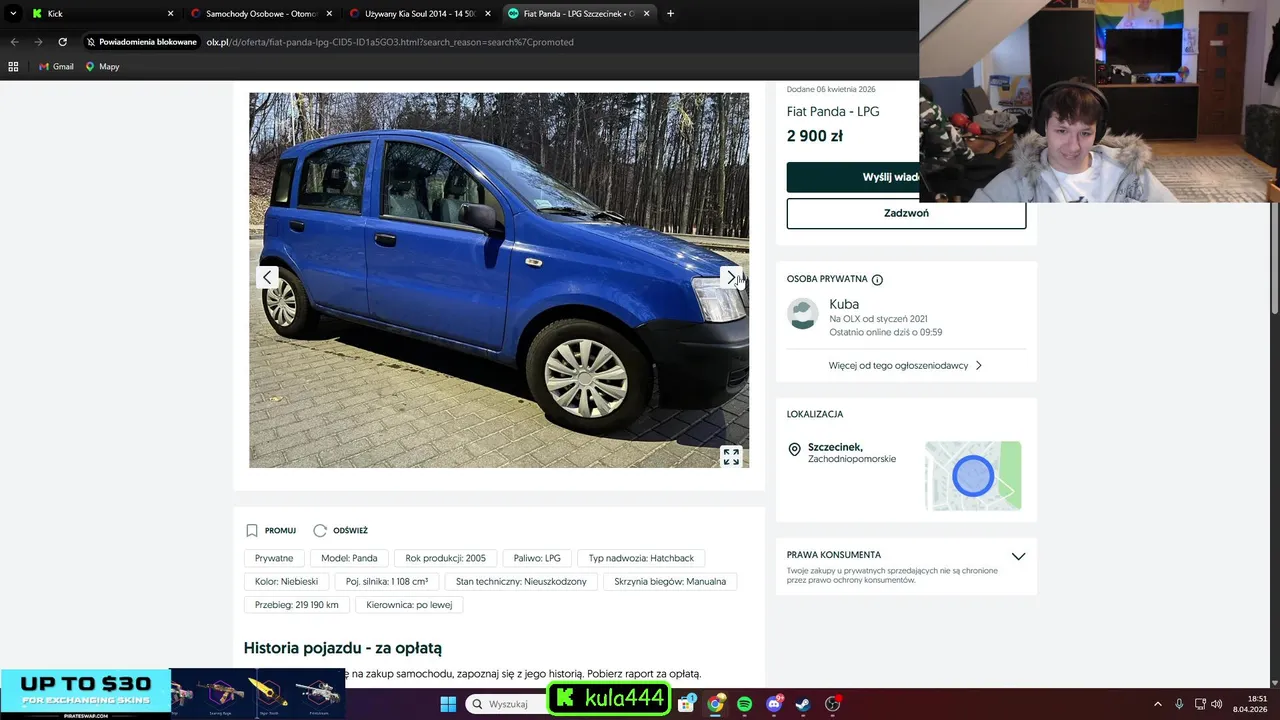This screenshot has width=1280, height=720.
Task: Click the location pin icon by Szczecinek
Action: pyautogui.click(x=795, y=450)
